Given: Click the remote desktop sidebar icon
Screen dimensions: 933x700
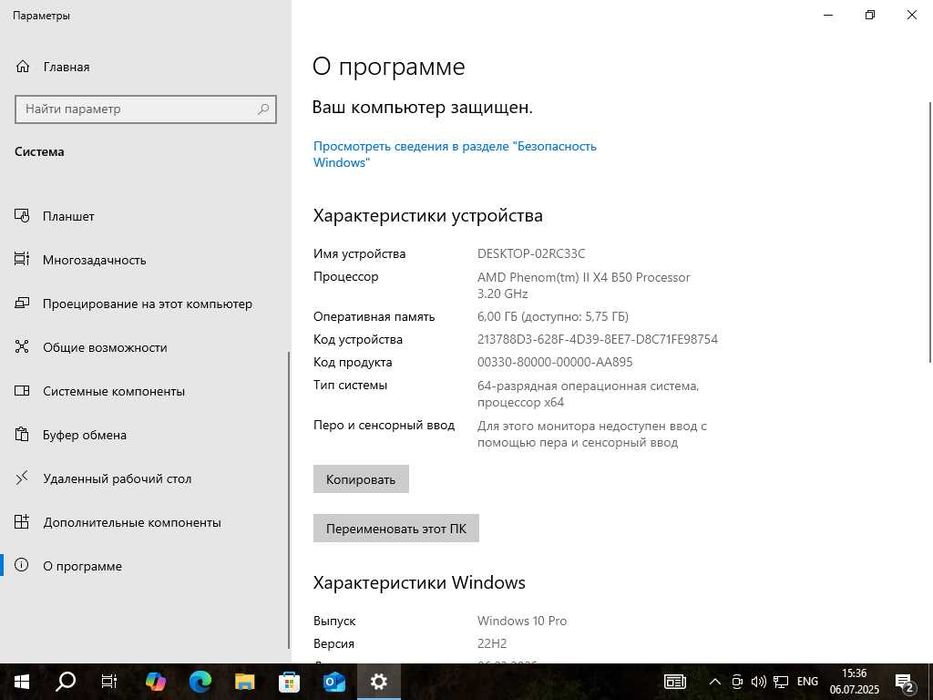Looking at the screenshot, I should coord(21,477).
